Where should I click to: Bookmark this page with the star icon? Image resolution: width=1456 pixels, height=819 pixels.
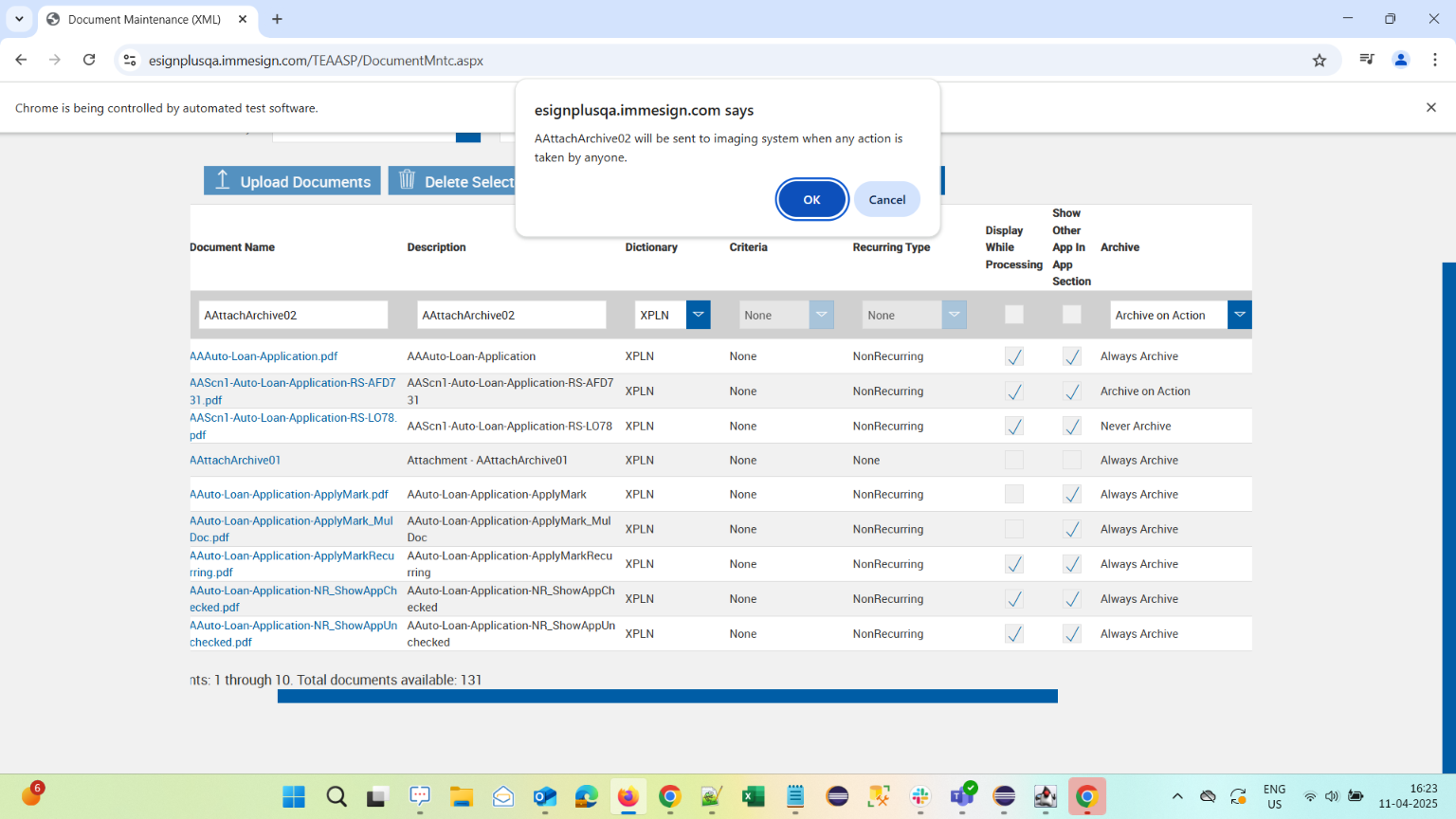1319,60
